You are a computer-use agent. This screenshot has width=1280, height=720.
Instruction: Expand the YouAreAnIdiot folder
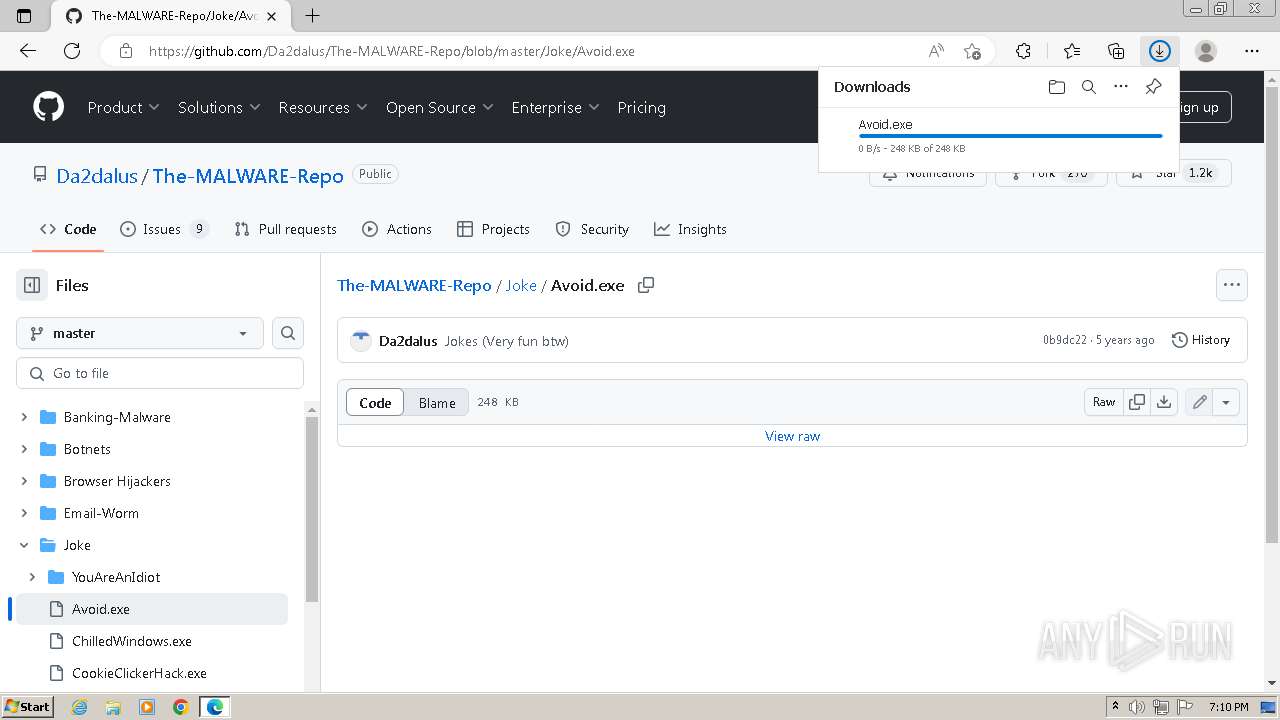point(32,577)
